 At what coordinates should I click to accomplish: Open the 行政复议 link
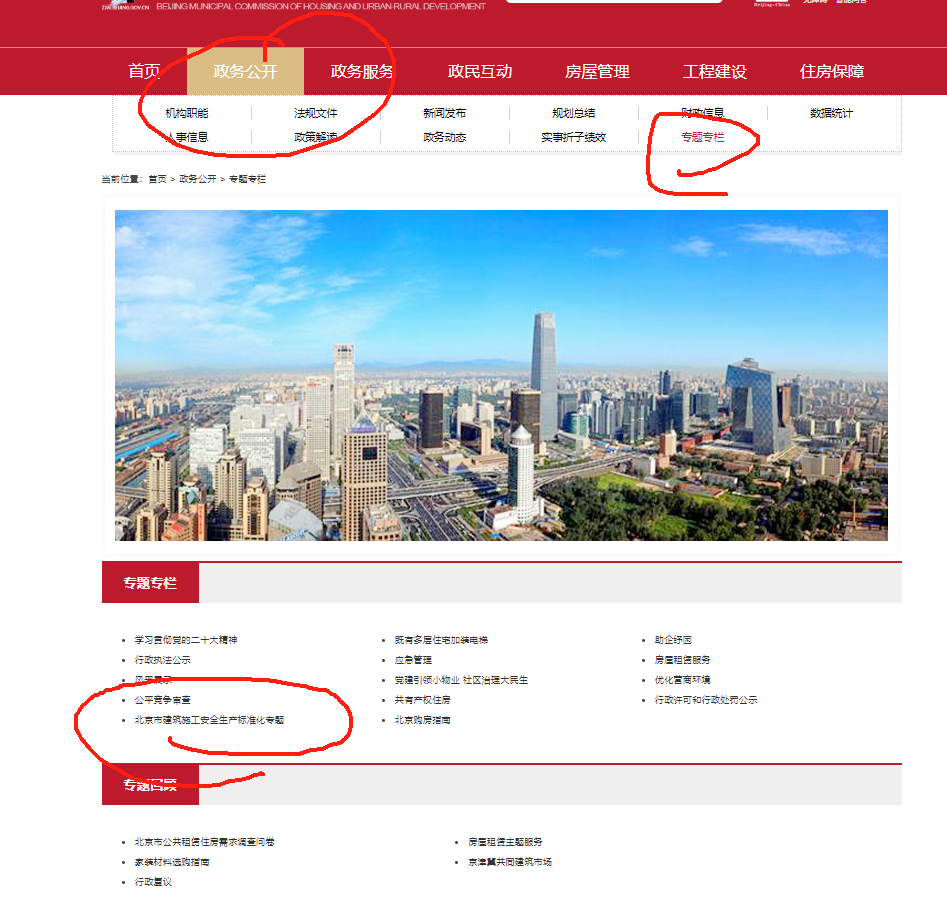point(153,882)
